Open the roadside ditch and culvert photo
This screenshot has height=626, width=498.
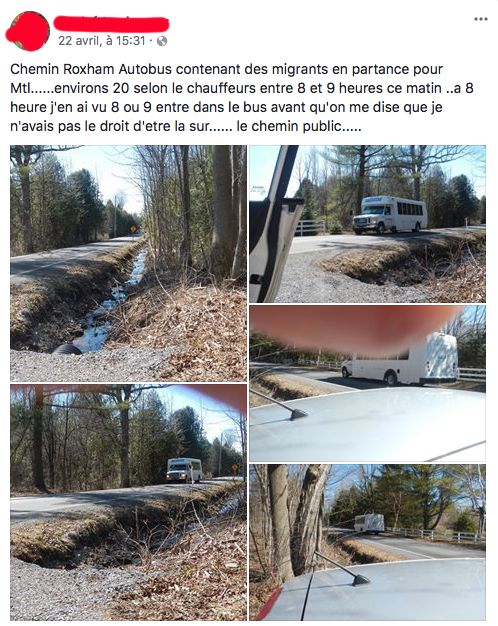pos(129,263)
